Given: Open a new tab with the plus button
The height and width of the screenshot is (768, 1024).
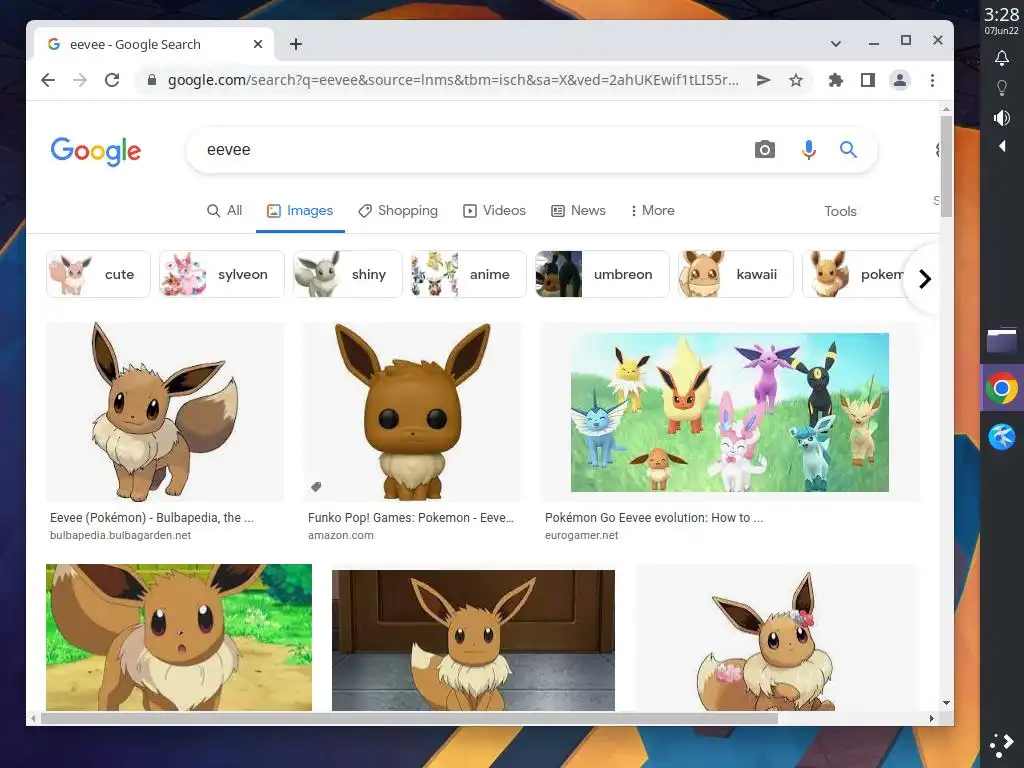Looking at the screenshot, I should 296,44.
